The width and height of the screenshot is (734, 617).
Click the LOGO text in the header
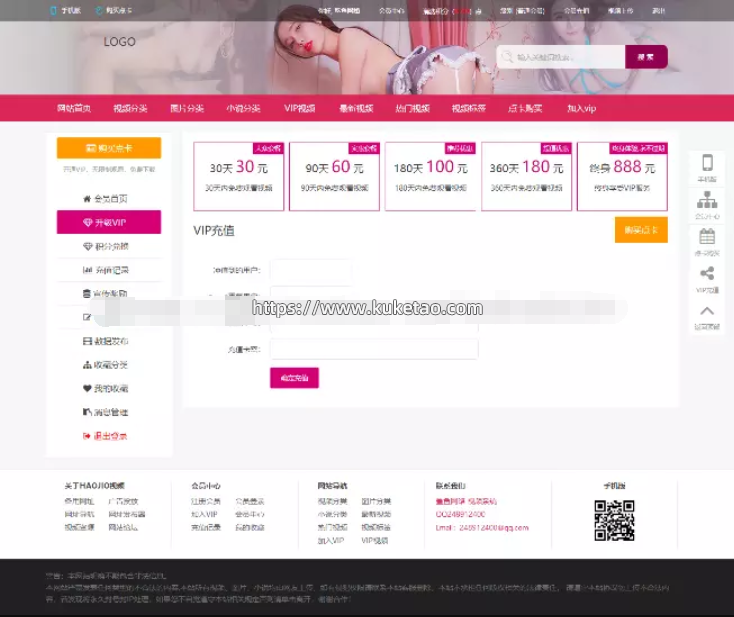pyautogui.click(x=120, y=42)
